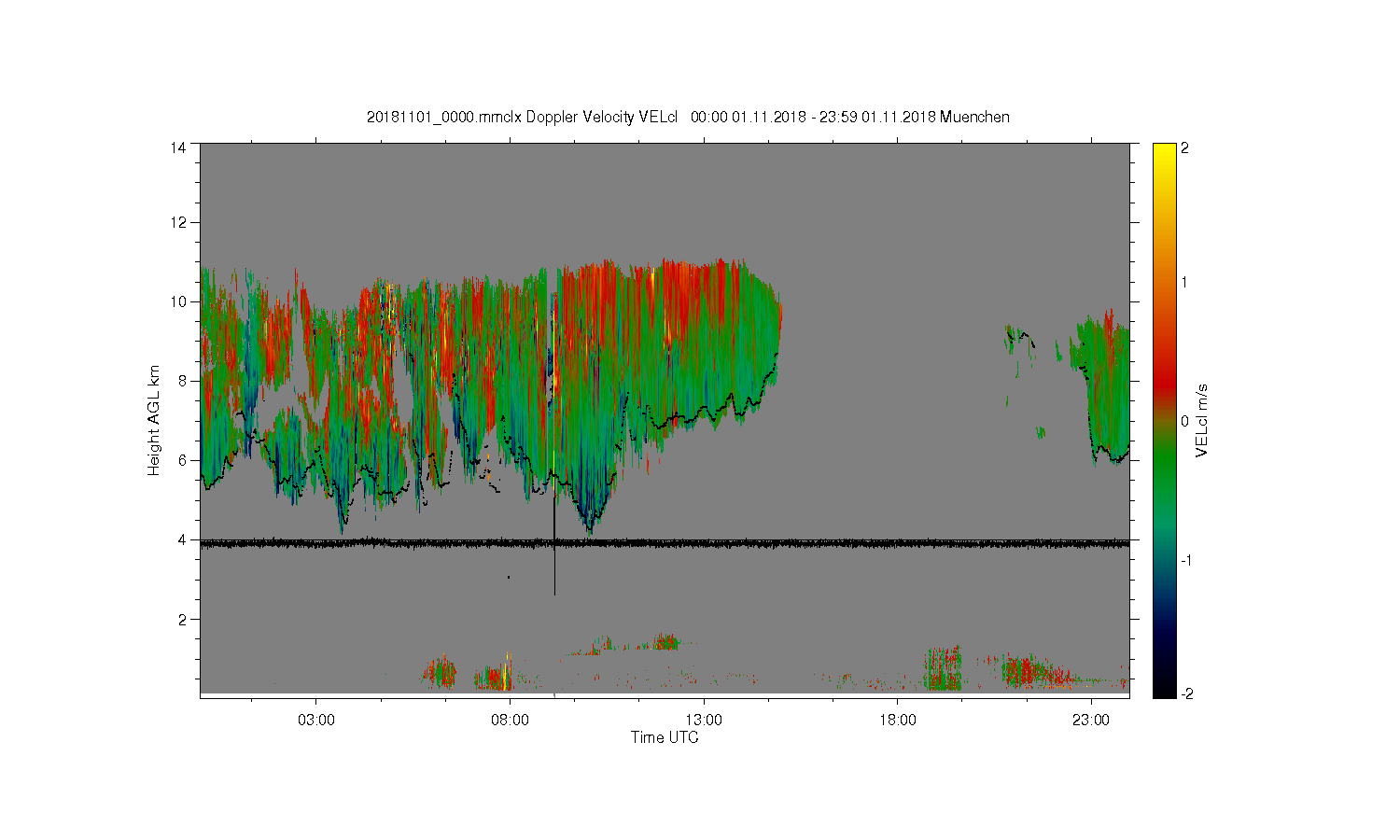Click the 03:00 time axis label
Viewport: 1400px width, 840px height.
click(316, 720)
